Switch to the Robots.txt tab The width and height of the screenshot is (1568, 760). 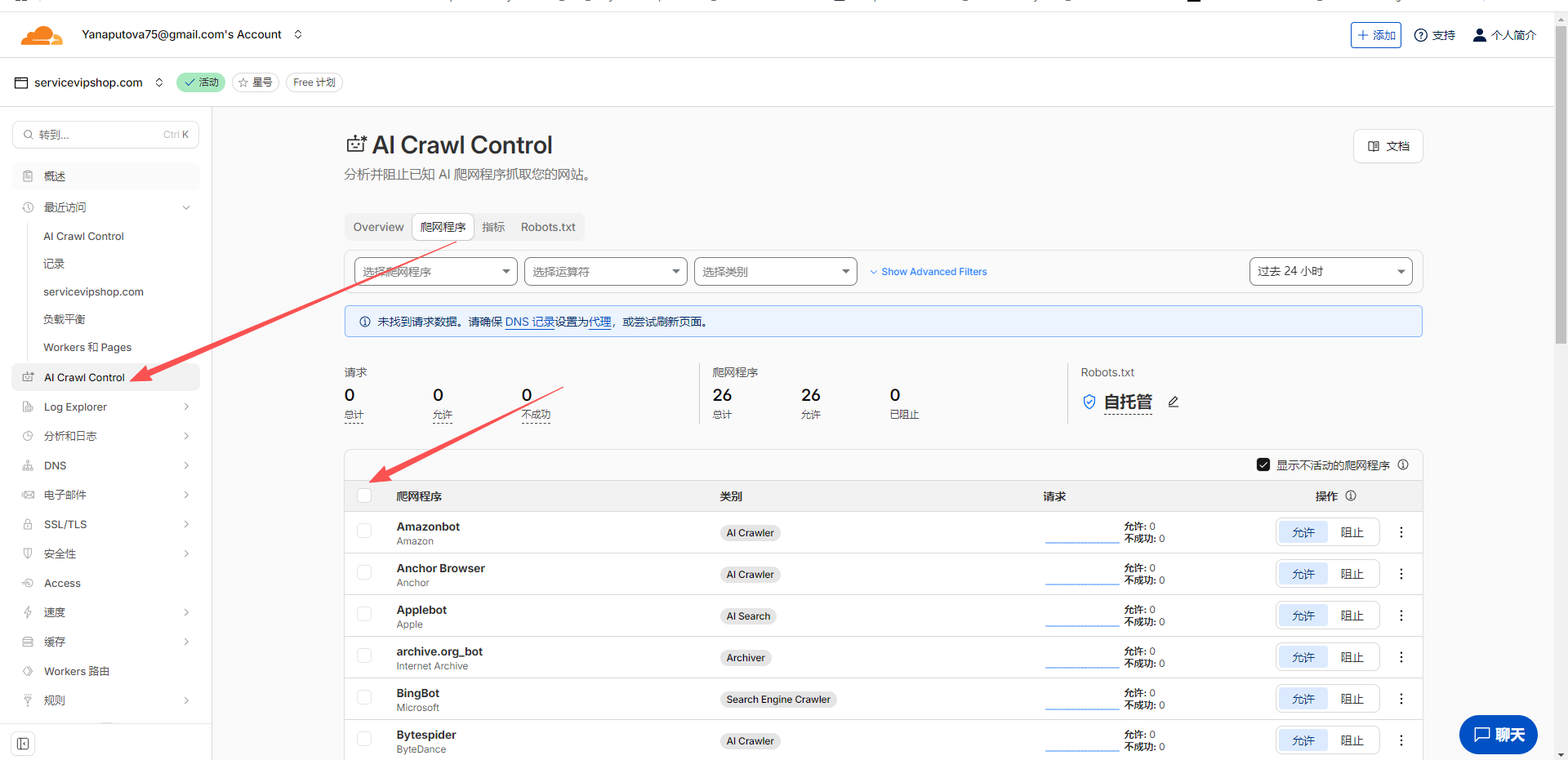(x=548, y=227)
